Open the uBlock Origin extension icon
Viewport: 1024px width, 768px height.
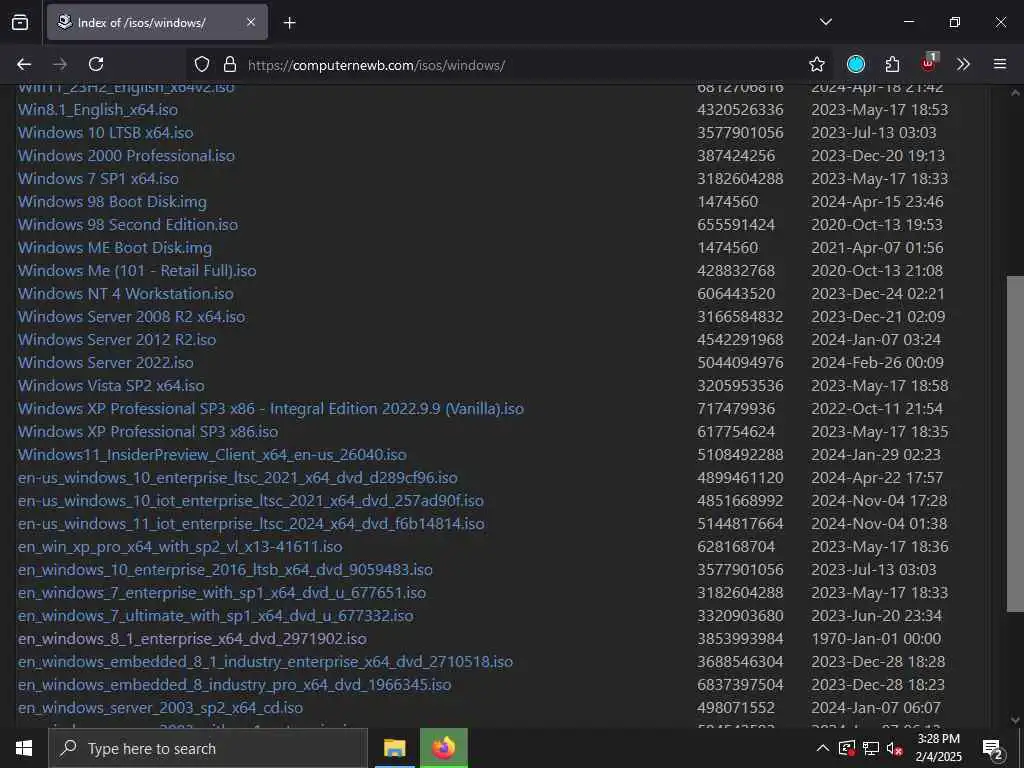(x=929, y=63)
